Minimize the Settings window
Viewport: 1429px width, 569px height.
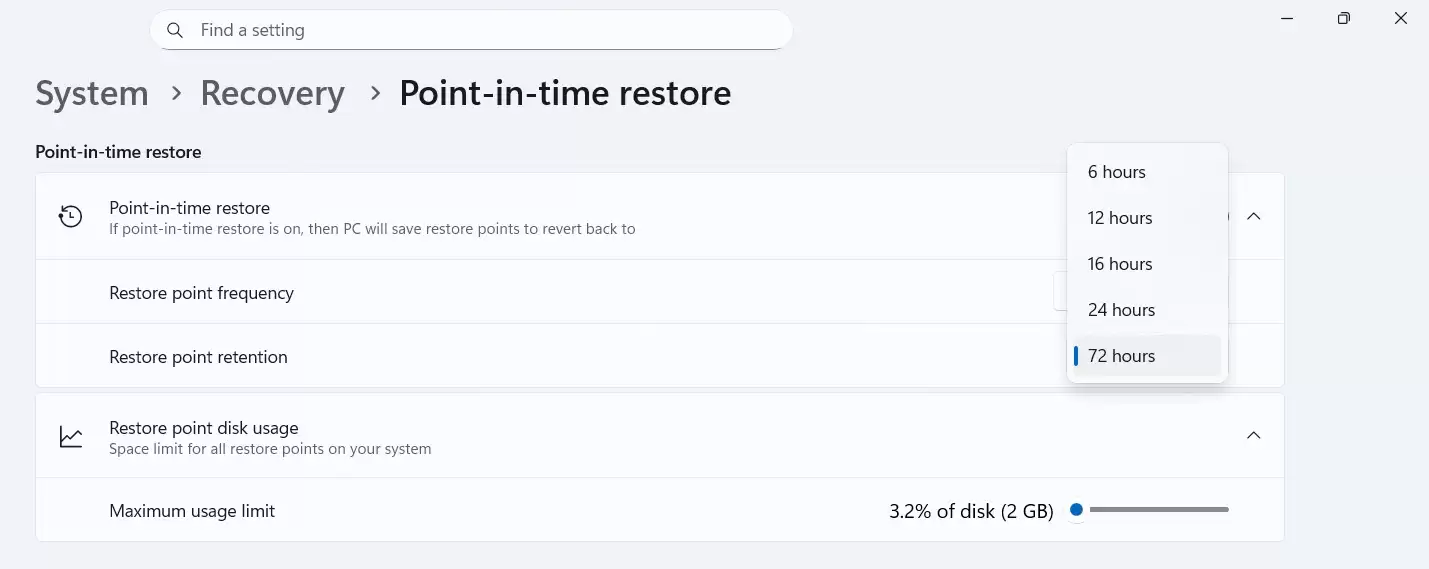coord(1286,18)
